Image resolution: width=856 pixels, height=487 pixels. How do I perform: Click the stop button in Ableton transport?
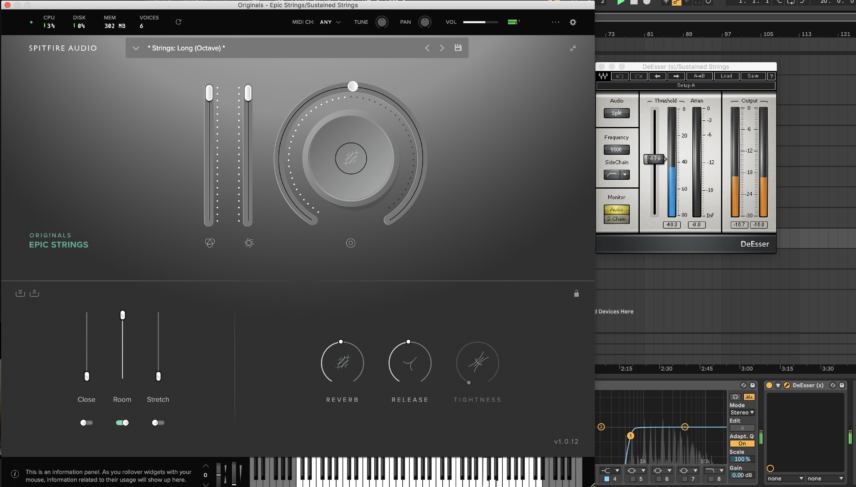pyautogui.click(x=634, y=2)
